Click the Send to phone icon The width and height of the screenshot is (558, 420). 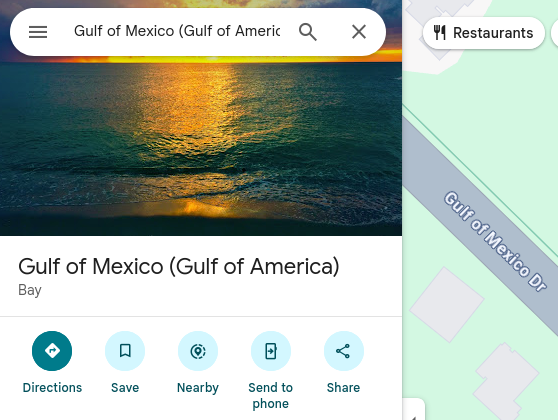click(x=271, y=351)
